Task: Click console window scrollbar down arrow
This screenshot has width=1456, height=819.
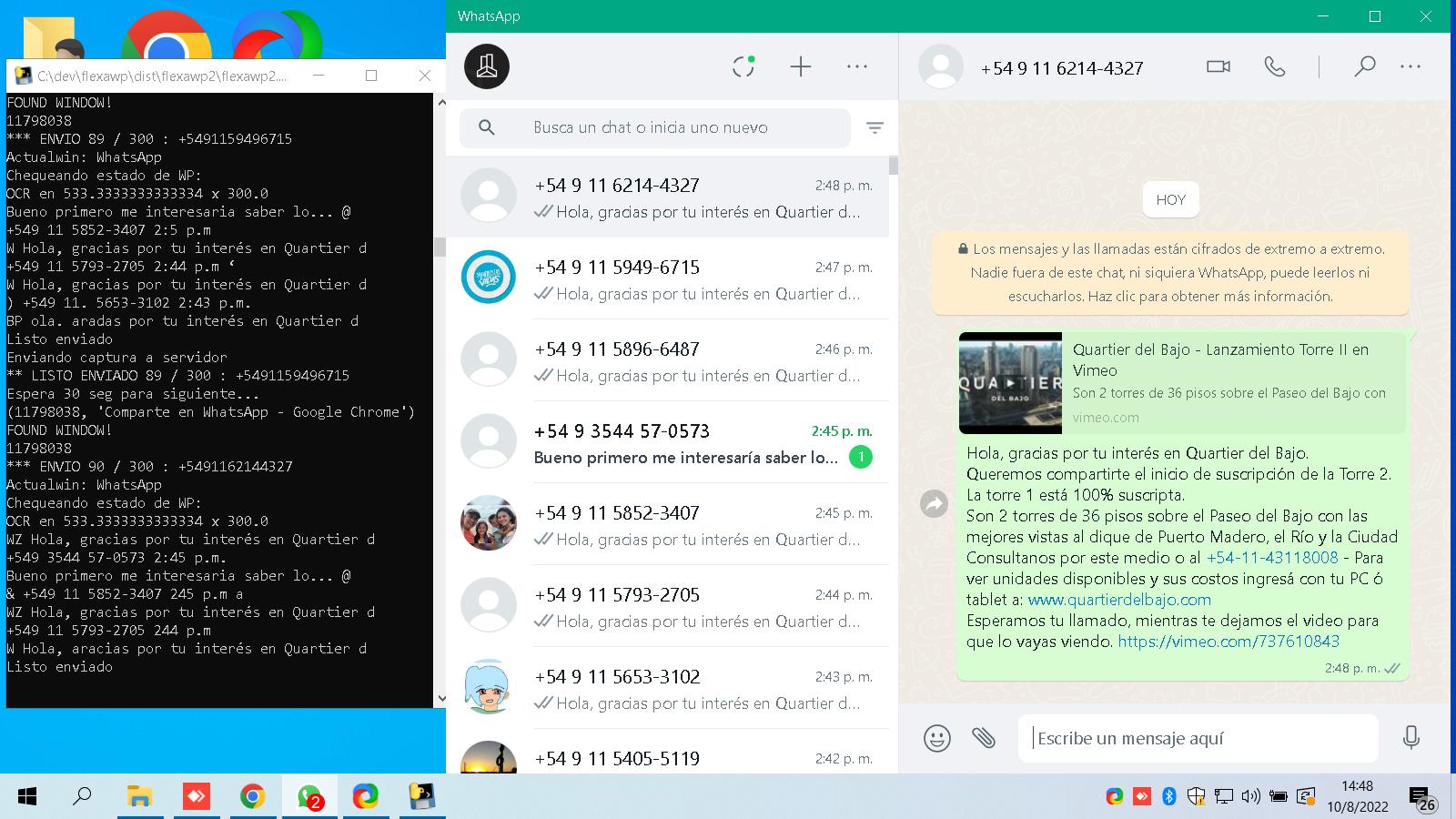Action: click(x=441, y=699)
